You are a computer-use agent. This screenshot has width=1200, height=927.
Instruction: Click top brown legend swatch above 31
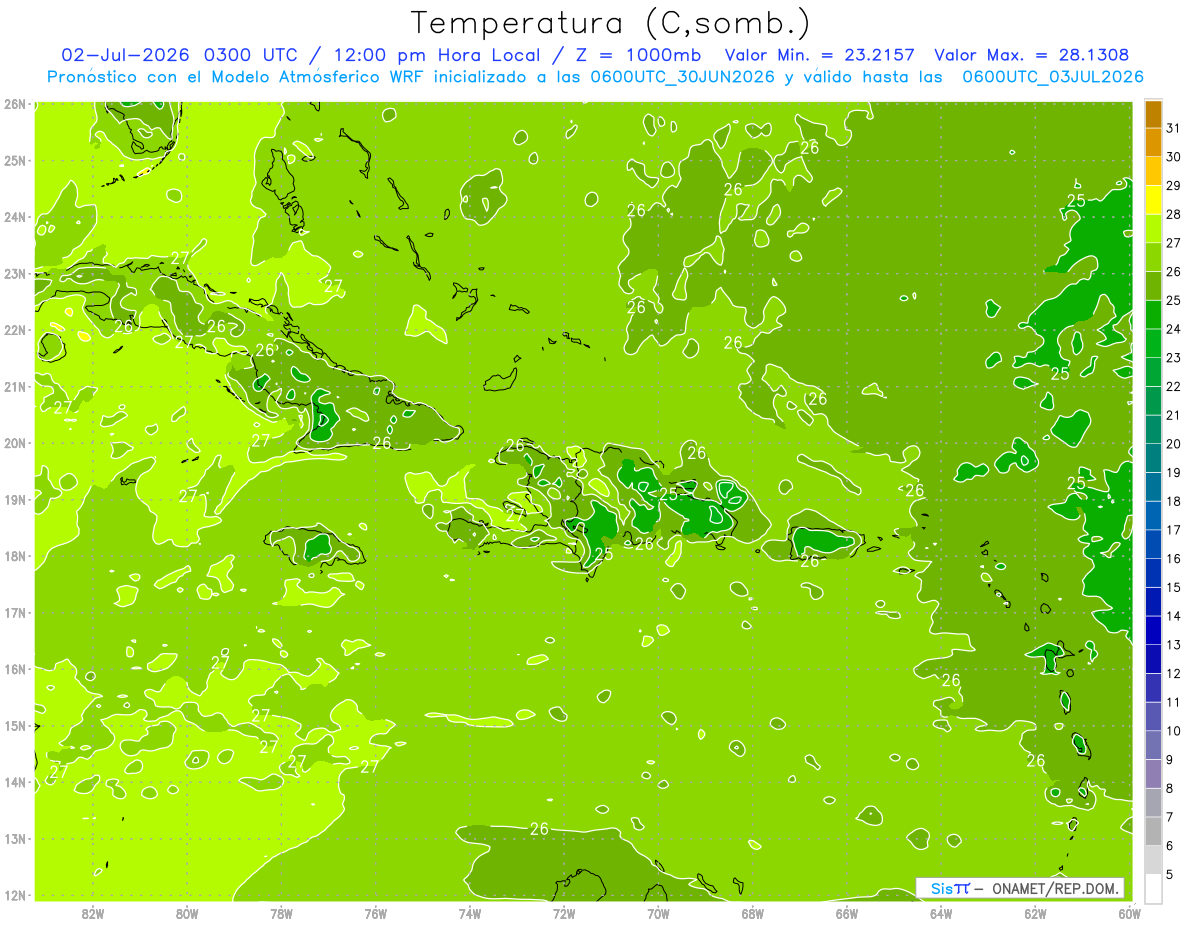click(x=1153, y=114)
